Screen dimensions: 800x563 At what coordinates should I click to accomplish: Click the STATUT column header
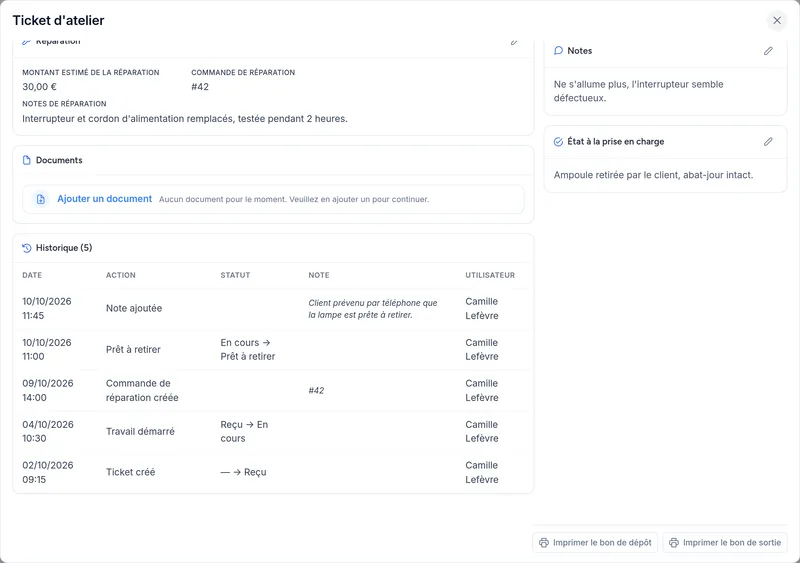235,275
